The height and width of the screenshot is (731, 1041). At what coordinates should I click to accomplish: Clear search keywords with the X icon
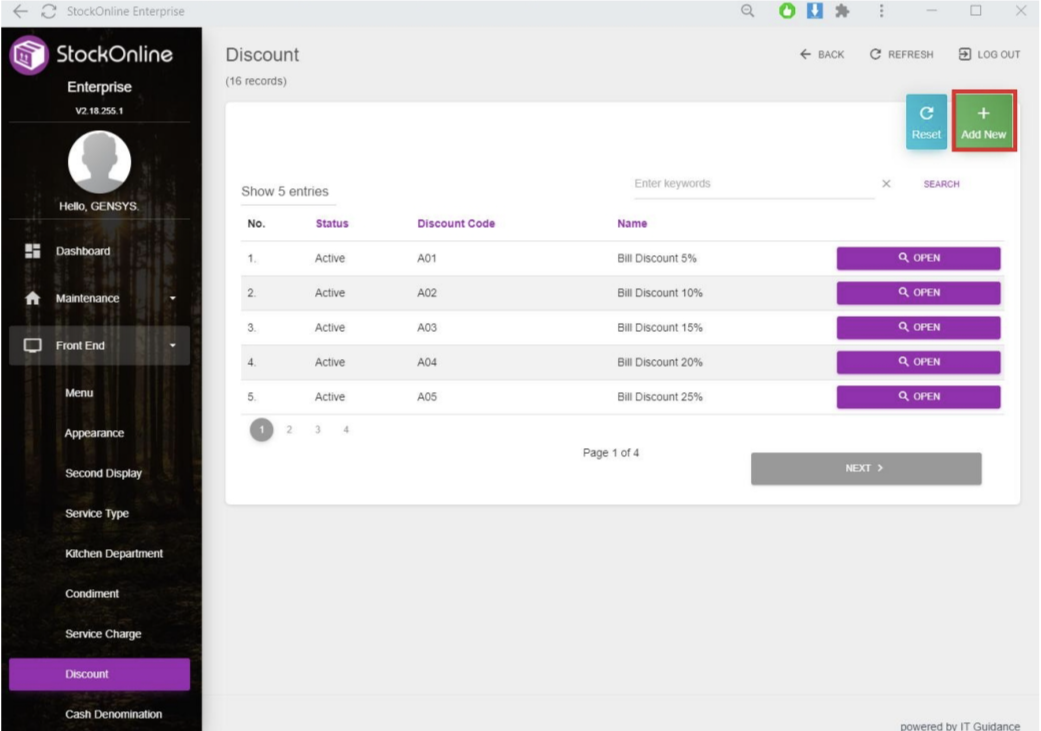coord(886,184)
